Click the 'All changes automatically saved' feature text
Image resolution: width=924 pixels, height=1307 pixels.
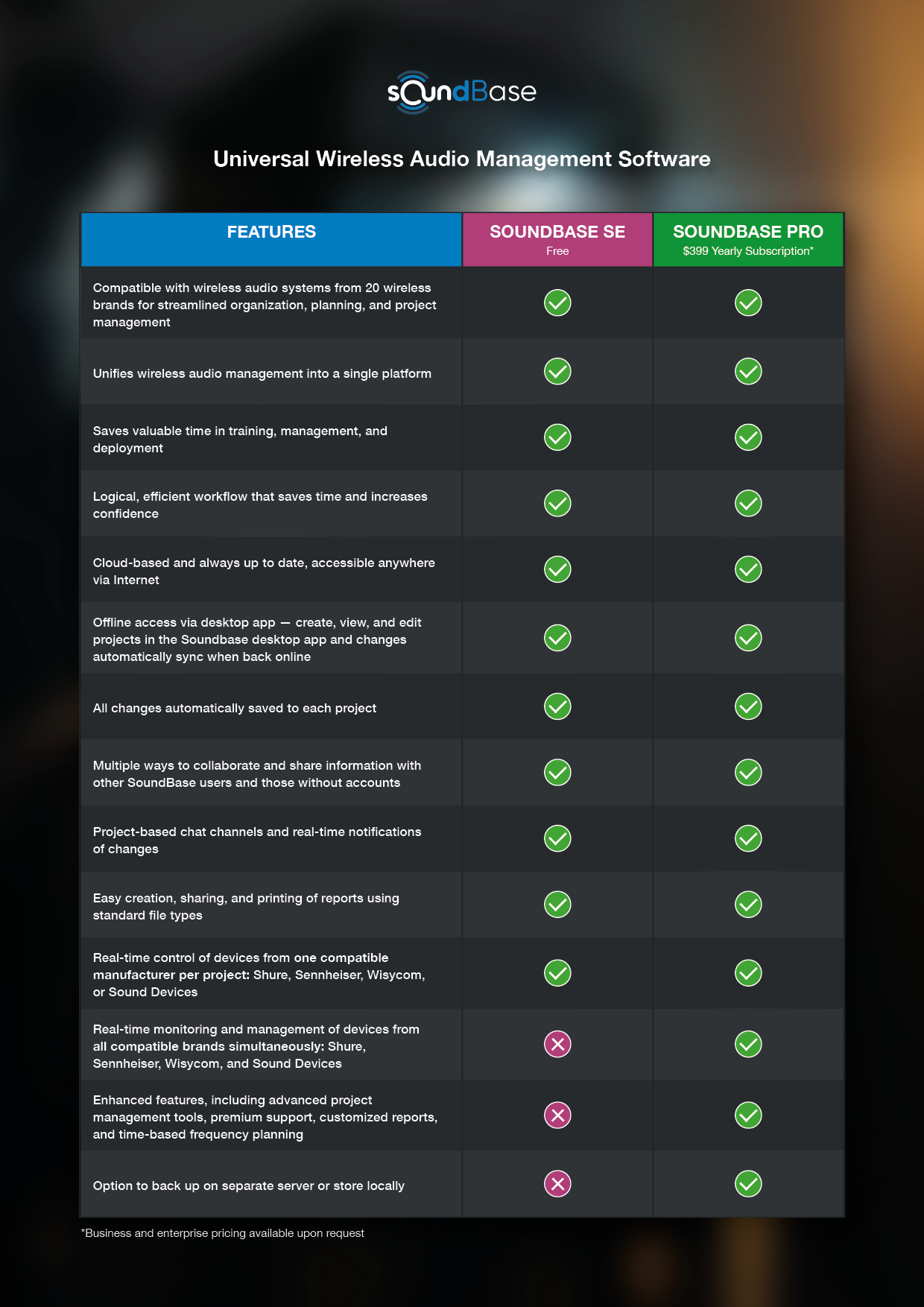coord(235,708)
